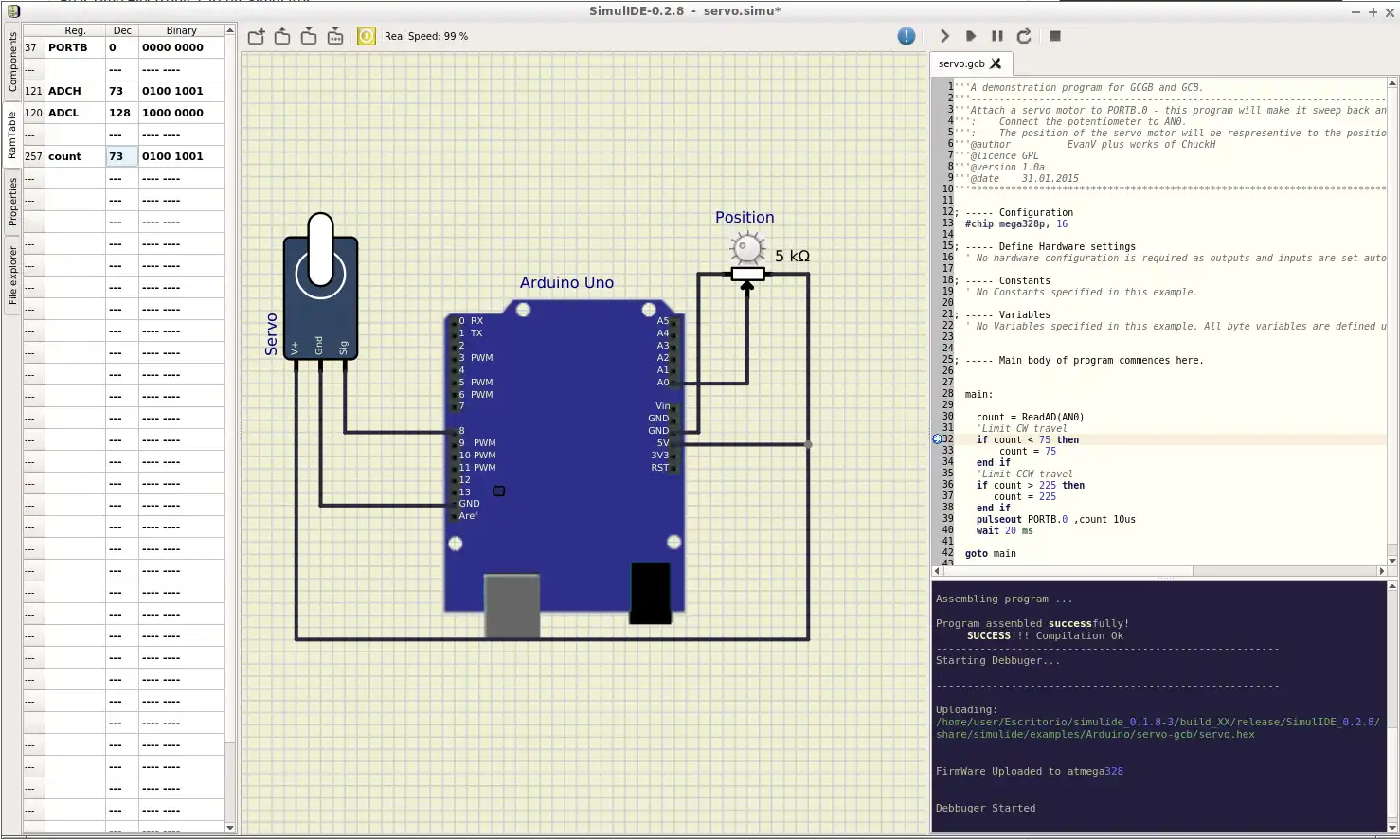Image resolution: width=1400 pixels, height=840 pixels.
Task: Click the debugger reset icon
Action: pos(1024,36)
